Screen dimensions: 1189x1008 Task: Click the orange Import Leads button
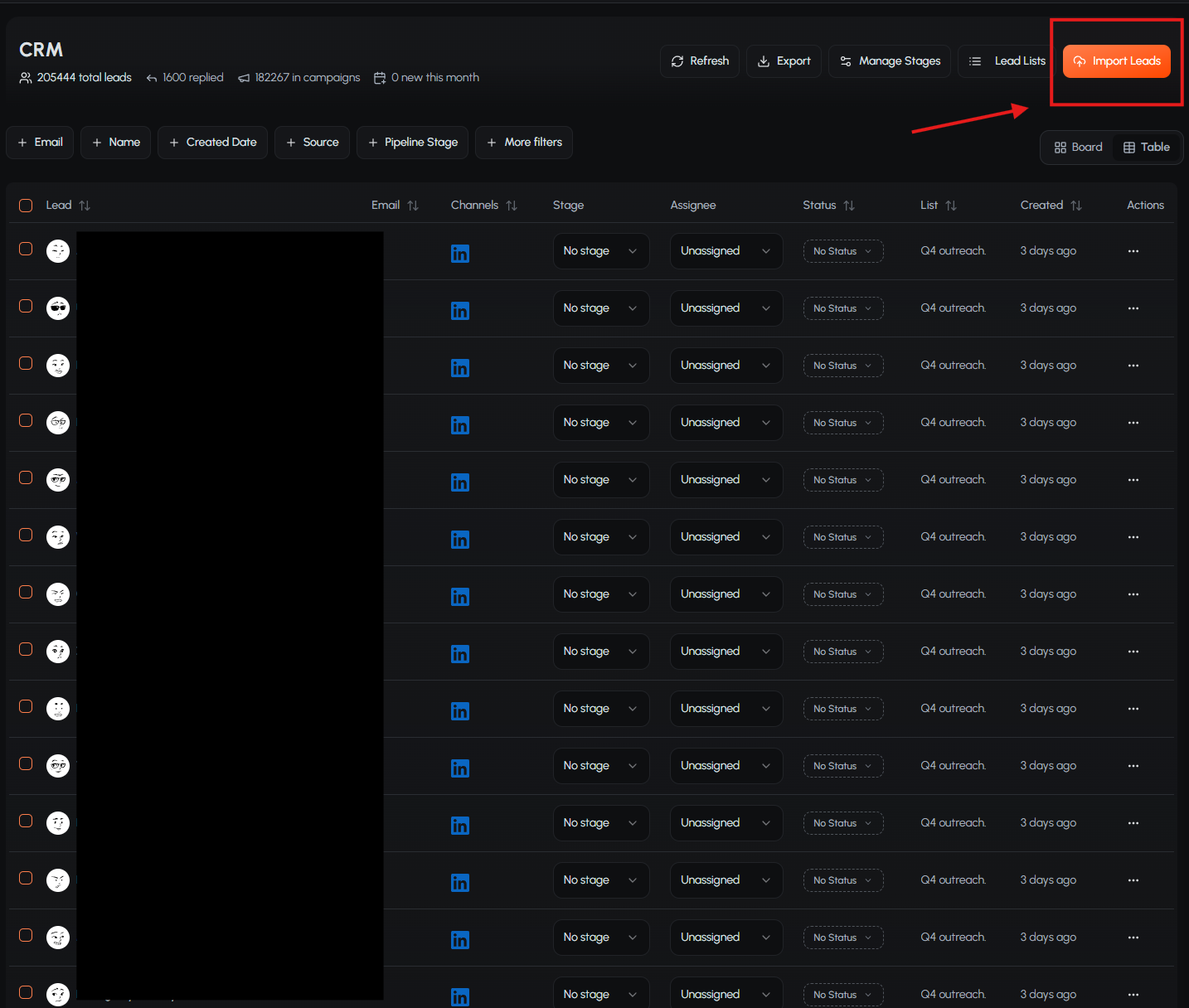(x=1116, y=61)
